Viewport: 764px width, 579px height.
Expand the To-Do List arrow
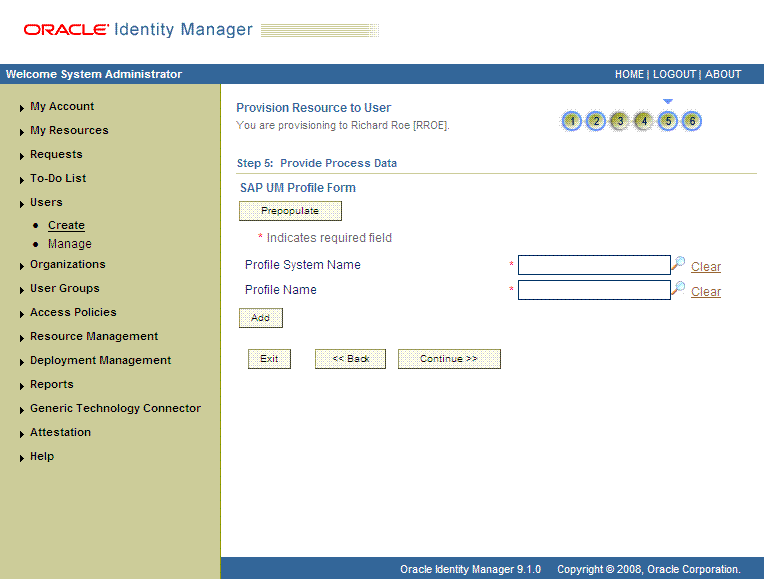pyautogui.click(x=21, y=180)
